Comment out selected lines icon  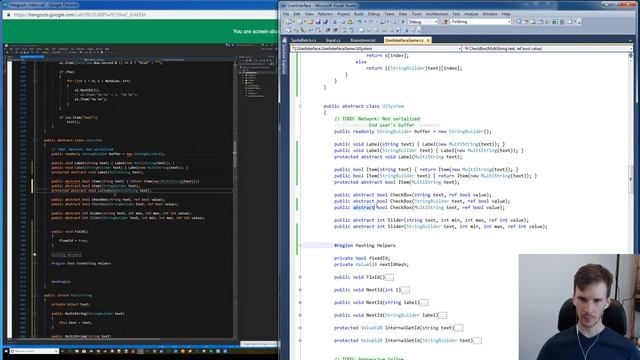coord(344,30)
